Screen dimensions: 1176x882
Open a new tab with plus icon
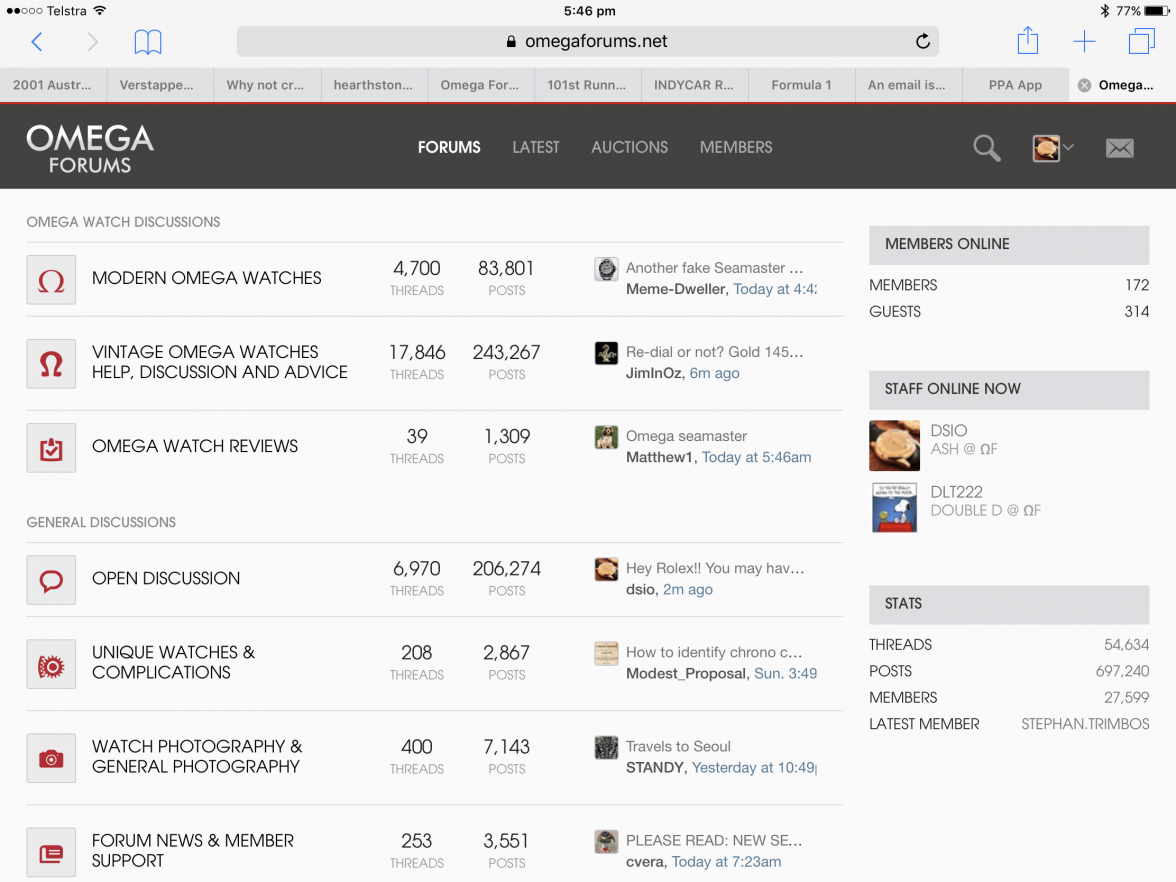[x=1084, y=41]
